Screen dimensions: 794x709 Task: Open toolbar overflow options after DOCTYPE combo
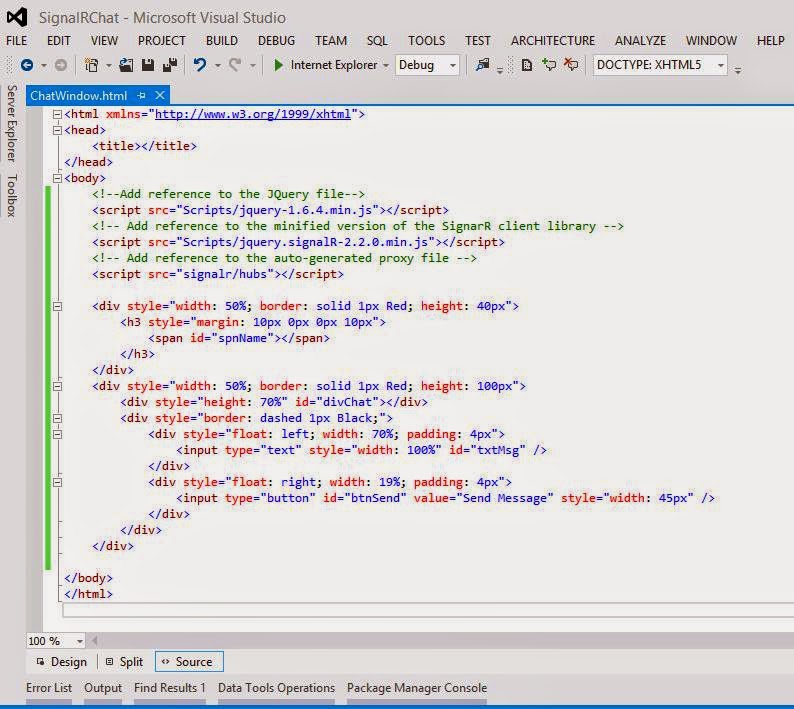coord(738,70)
